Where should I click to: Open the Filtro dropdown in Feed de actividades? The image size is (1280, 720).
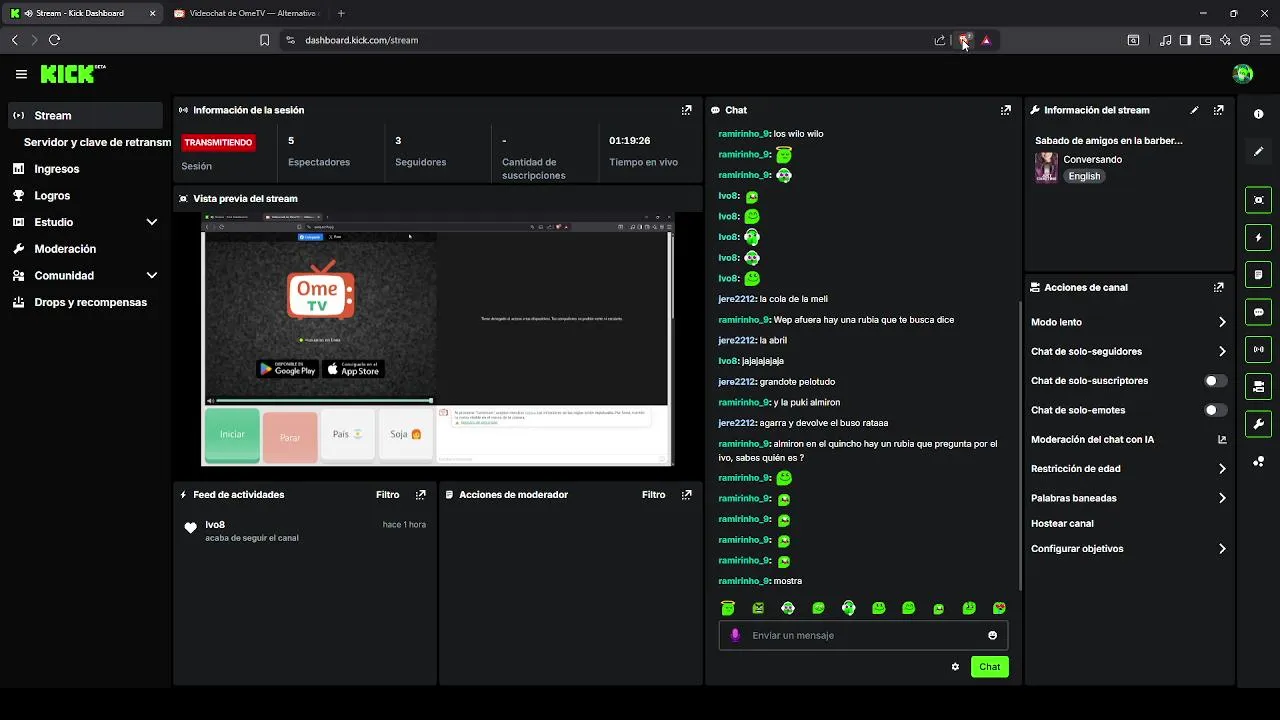(x=387, y=495)
